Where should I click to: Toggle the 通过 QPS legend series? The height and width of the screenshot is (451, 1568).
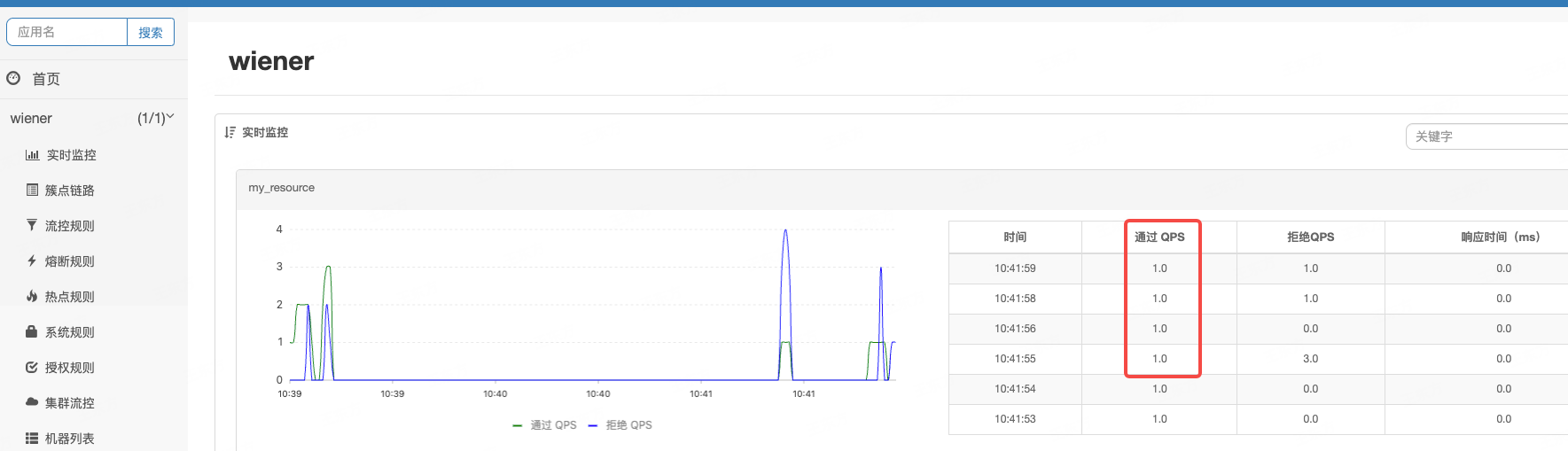click(x=544, y=425)
